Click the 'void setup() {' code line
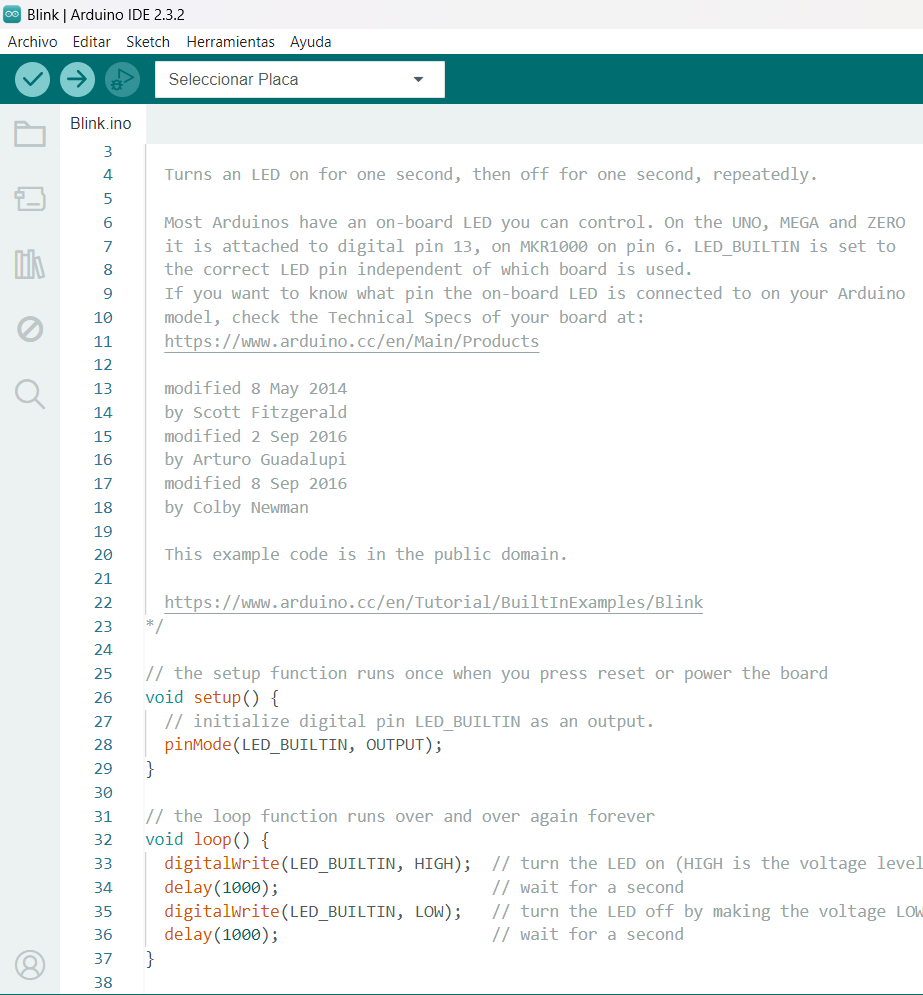 pos(212,697)
